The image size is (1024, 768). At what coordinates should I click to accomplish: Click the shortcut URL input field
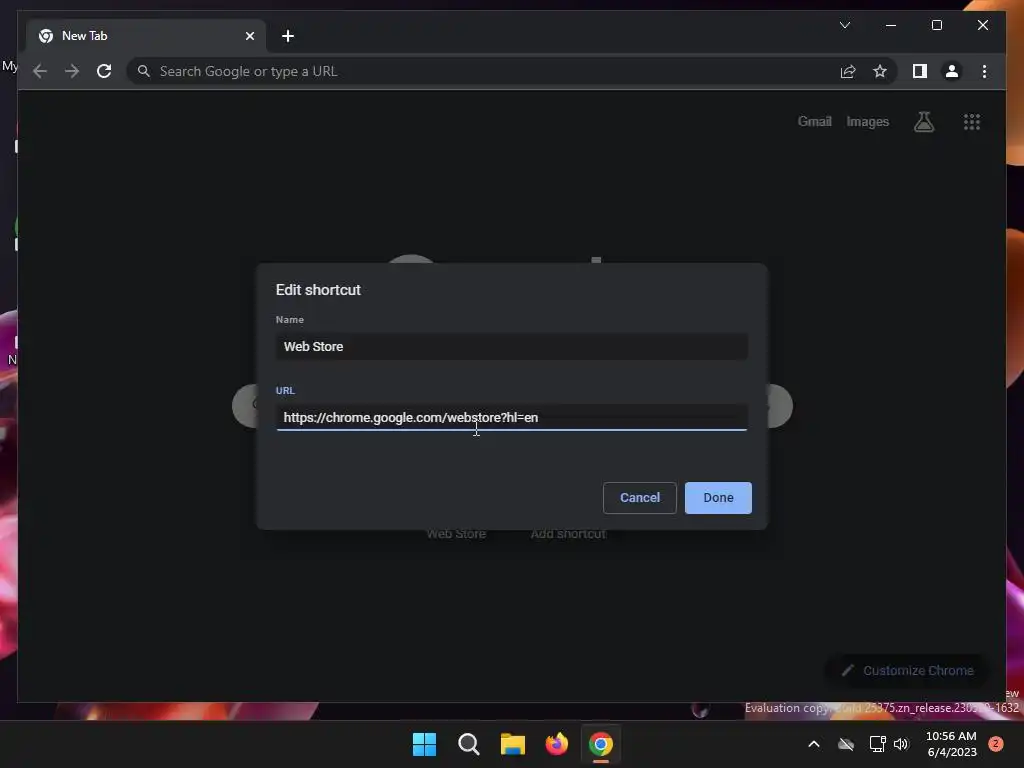click(x=511, y=417)
